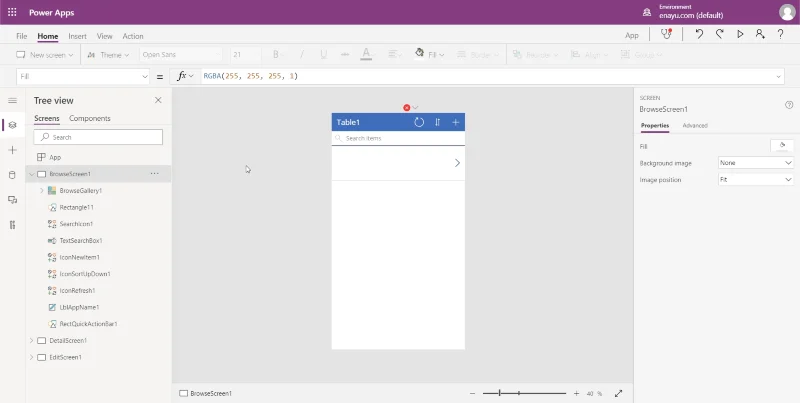The width and height of the screenshot is (800, 403).
Task: Open the Media icon in left rail
Action: 13,200
